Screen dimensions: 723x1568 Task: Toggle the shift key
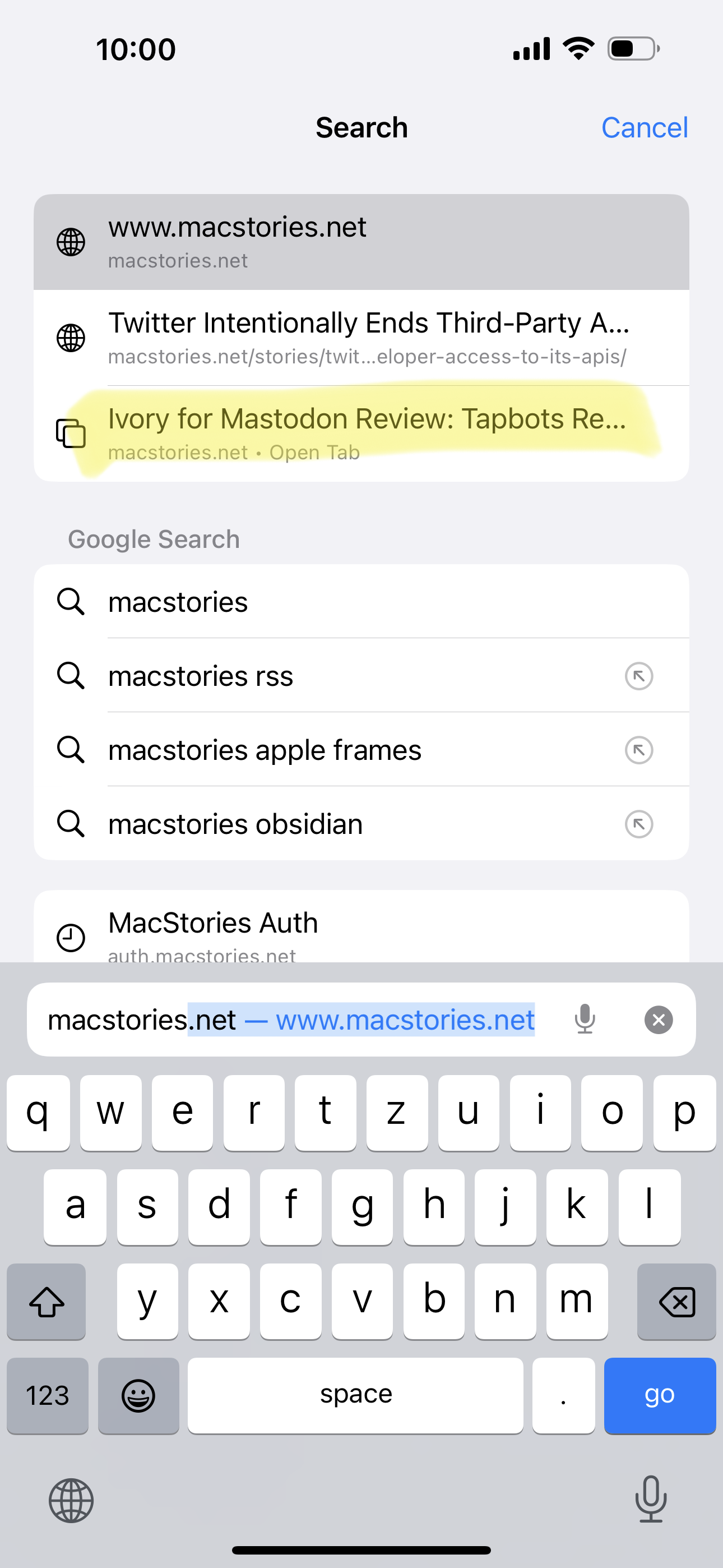click(x=47, y=1302)
